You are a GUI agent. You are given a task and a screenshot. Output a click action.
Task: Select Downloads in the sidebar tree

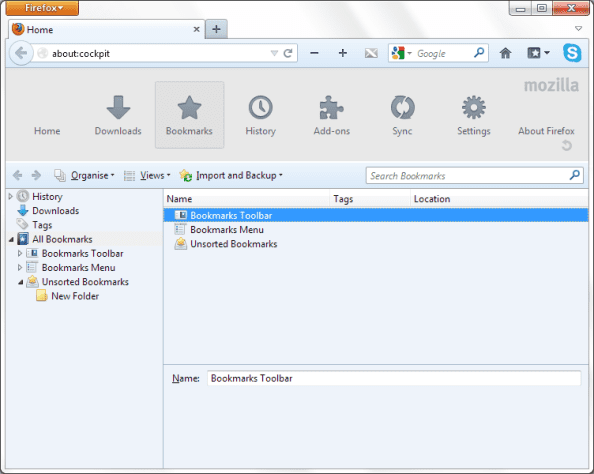click(56, 211)
